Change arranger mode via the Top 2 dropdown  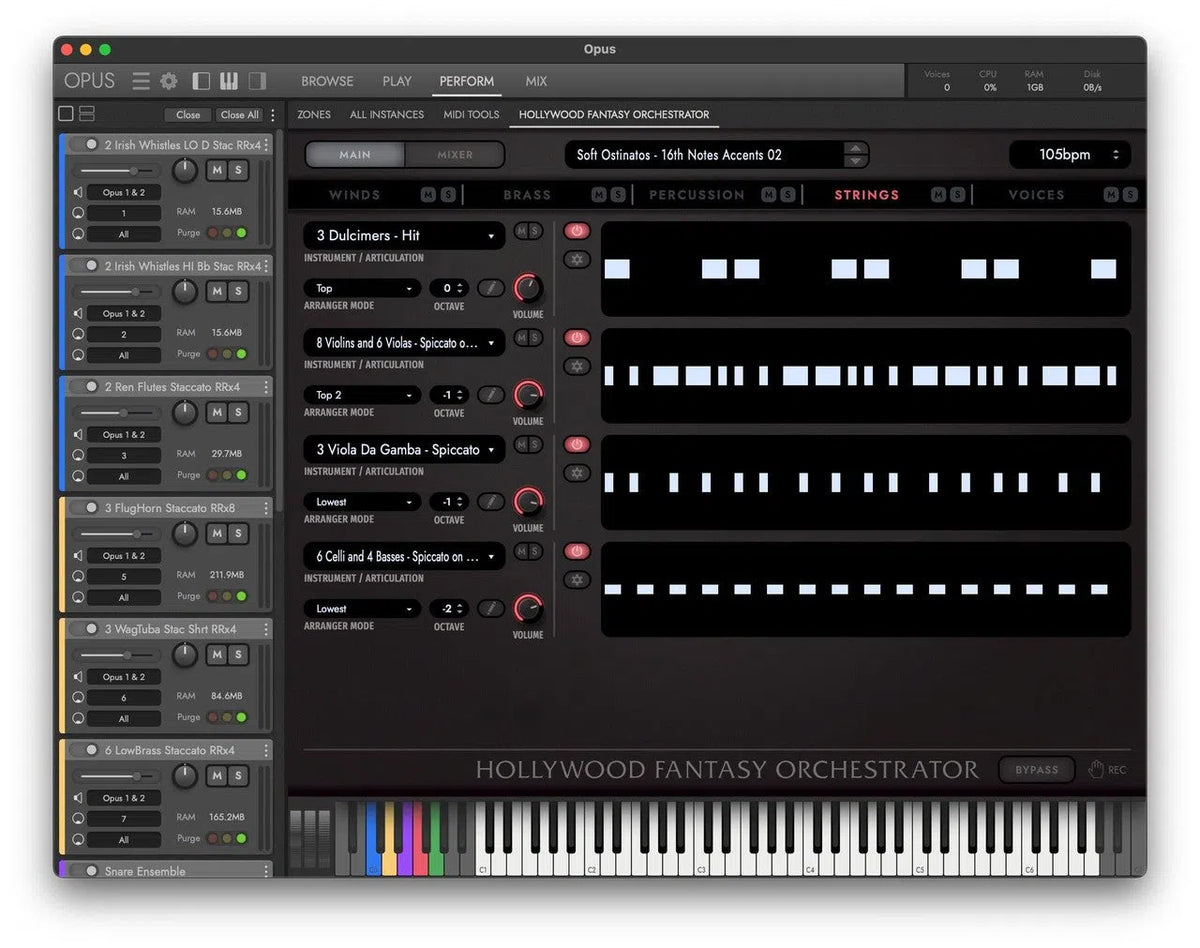[361, 394]
